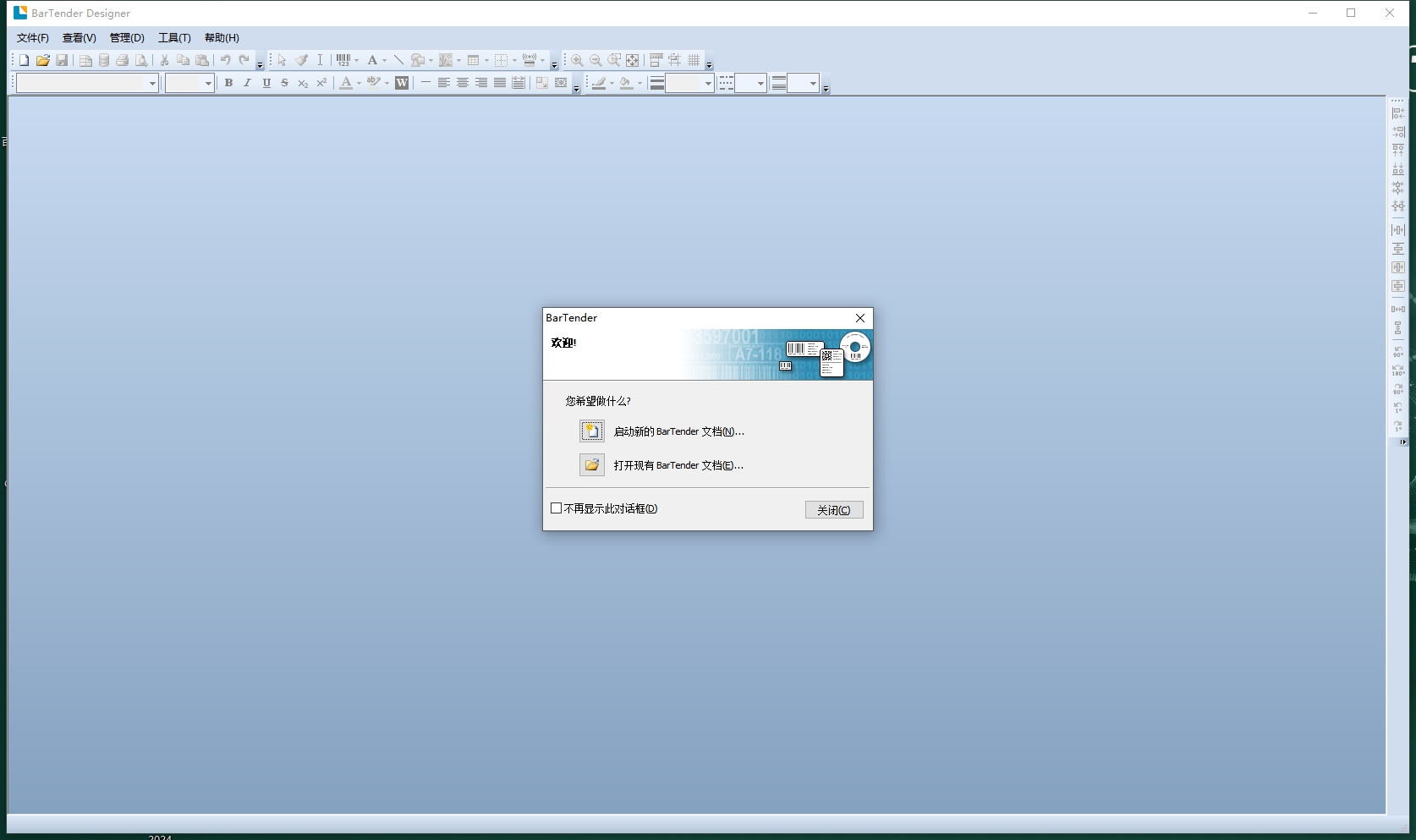Toggle subscript formatting

[303, 83]
